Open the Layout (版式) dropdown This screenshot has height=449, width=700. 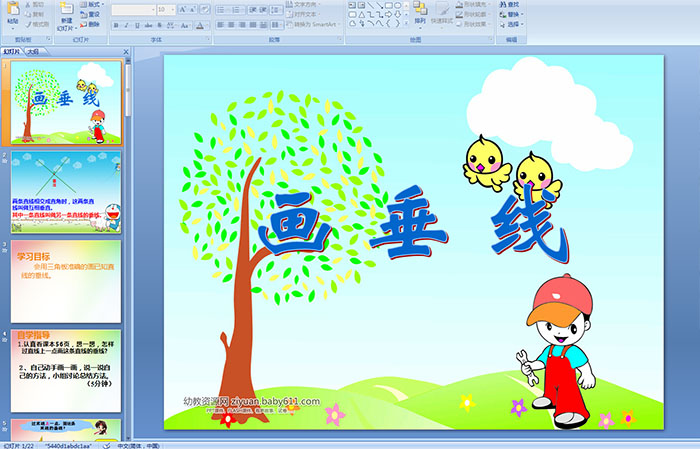(92, 4)
